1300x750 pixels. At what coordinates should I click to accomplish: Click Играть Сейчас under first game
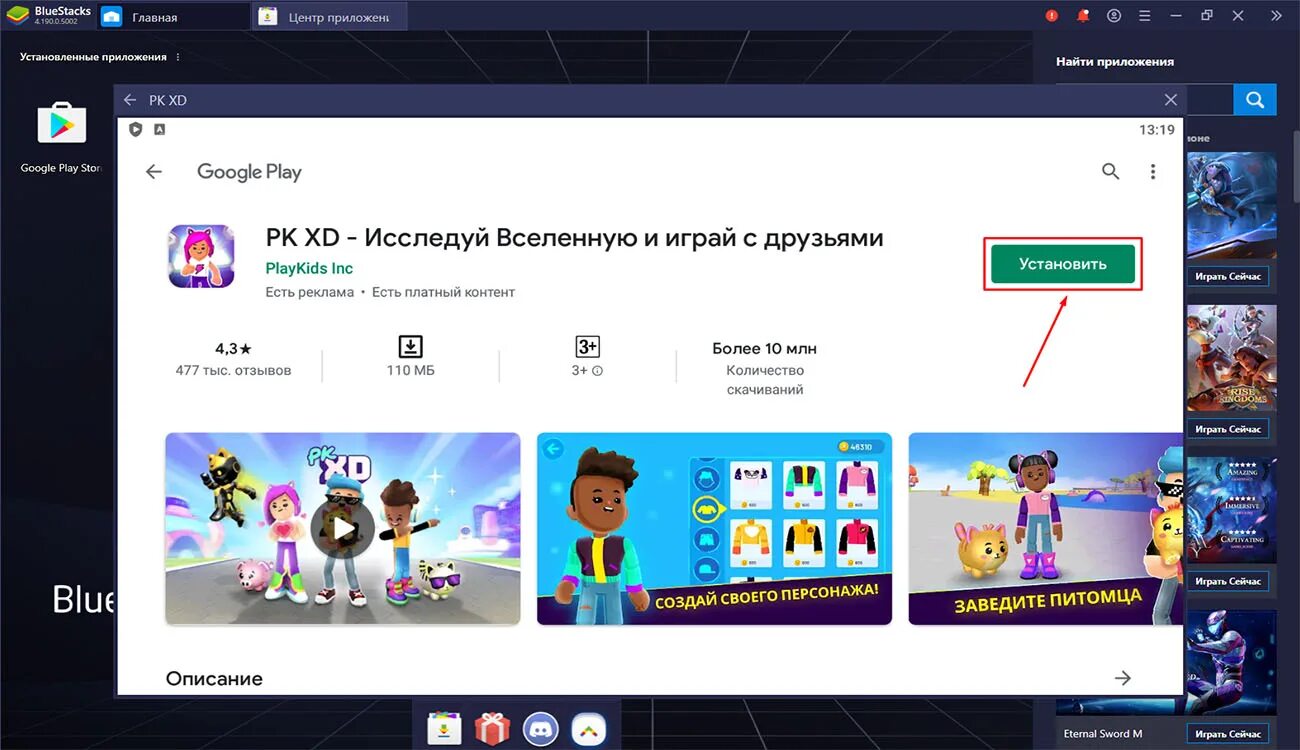pyautogui.click(x=1229, y=276)
